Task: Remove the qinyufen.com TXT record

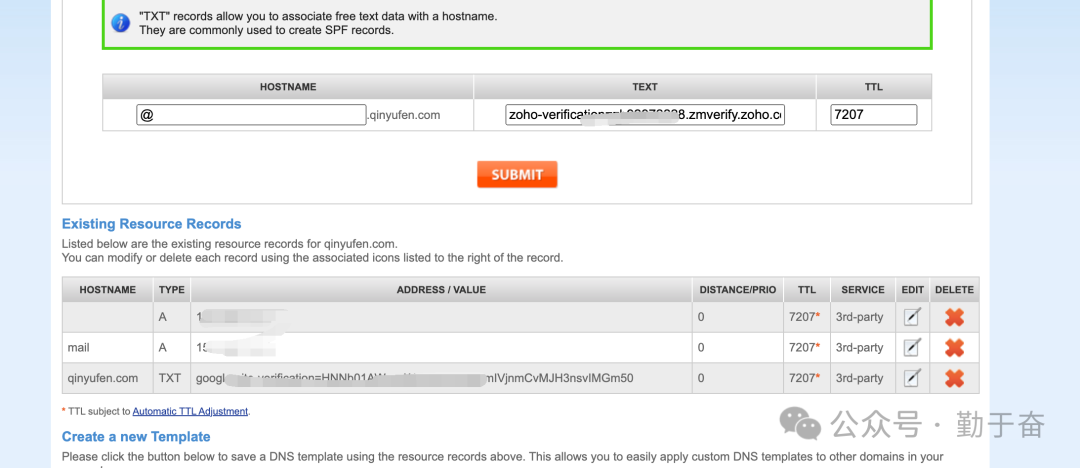Action: pyautogui.click(x=954, y=378)
